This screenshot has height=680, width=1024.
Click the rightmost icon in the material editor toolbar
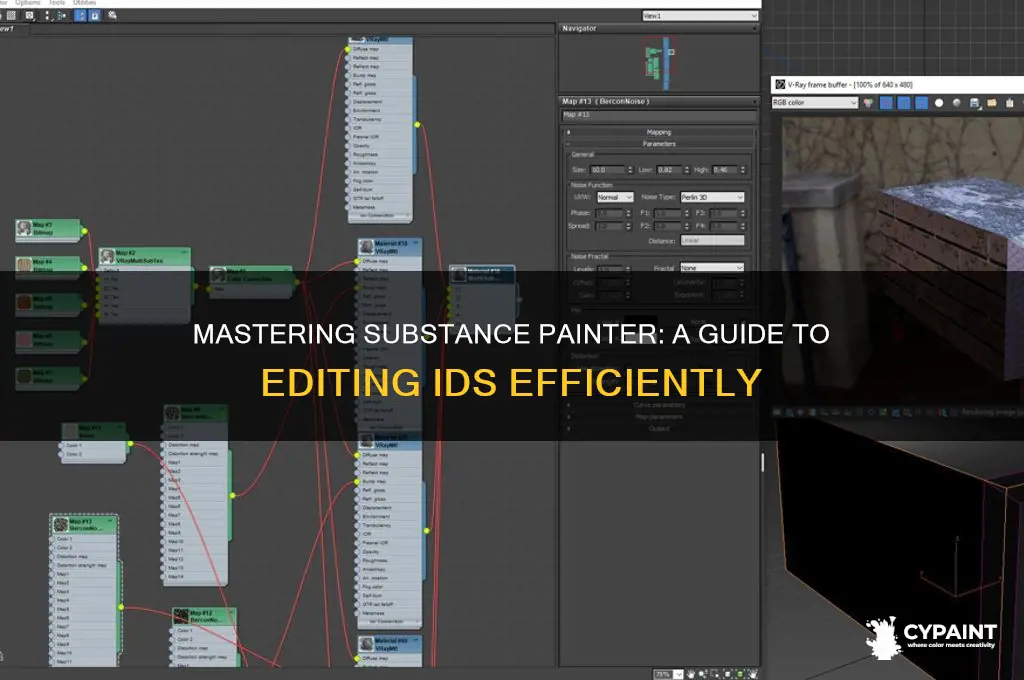pos(112,15)
